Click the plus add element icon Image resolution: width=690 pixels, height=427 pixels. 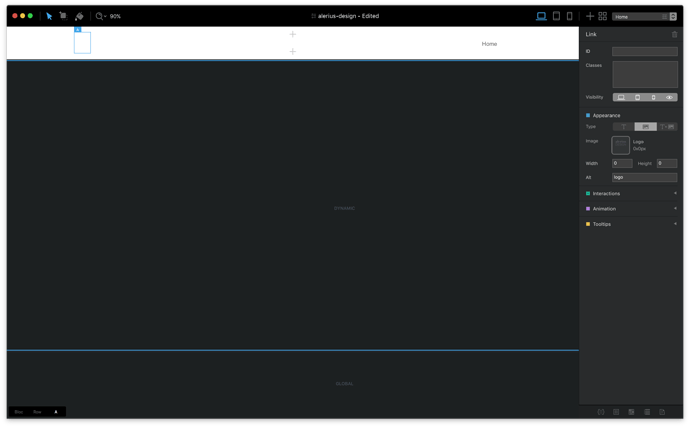click(590, 16)
